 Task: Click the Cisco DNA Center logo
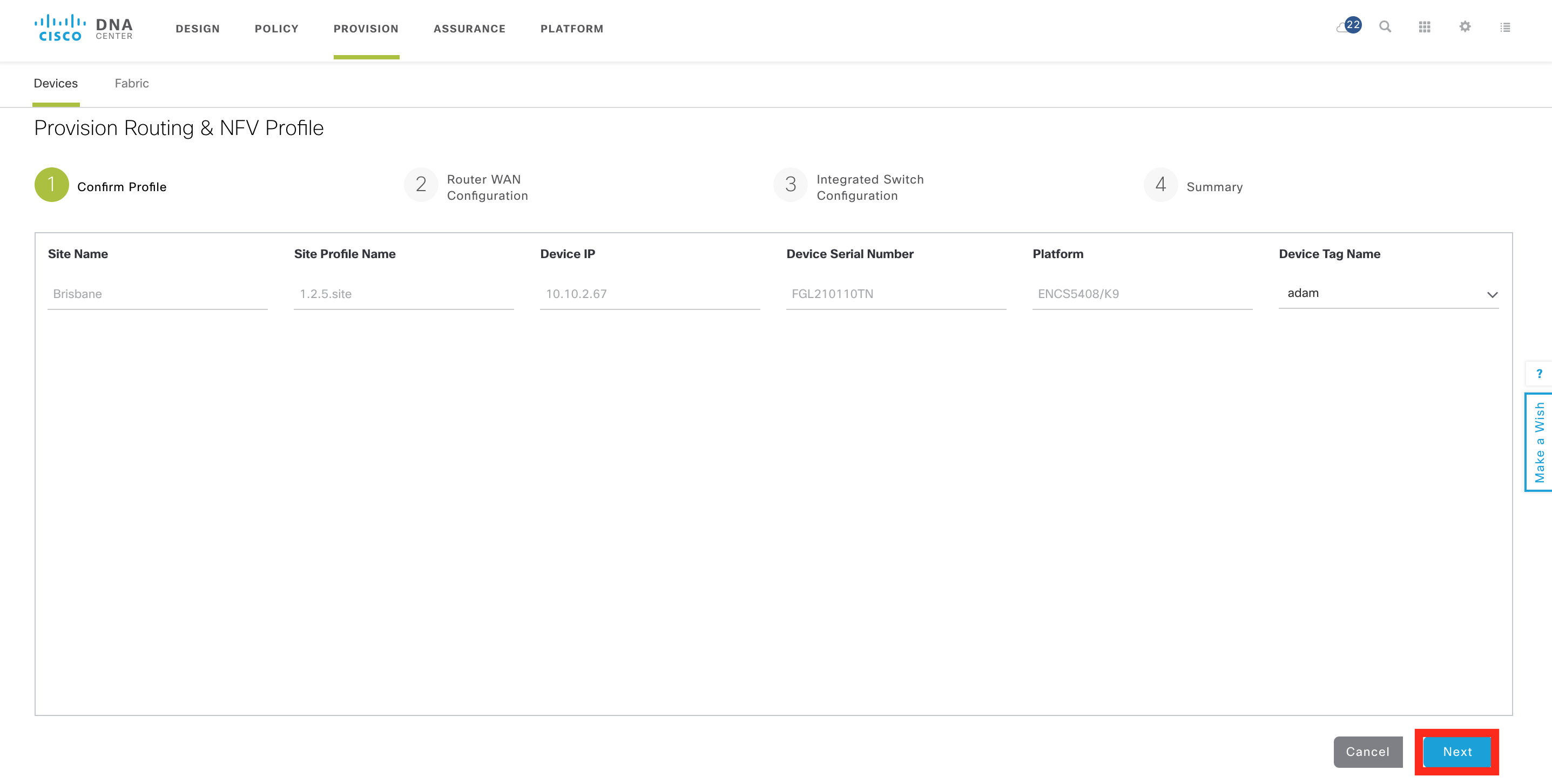(84, 28)
